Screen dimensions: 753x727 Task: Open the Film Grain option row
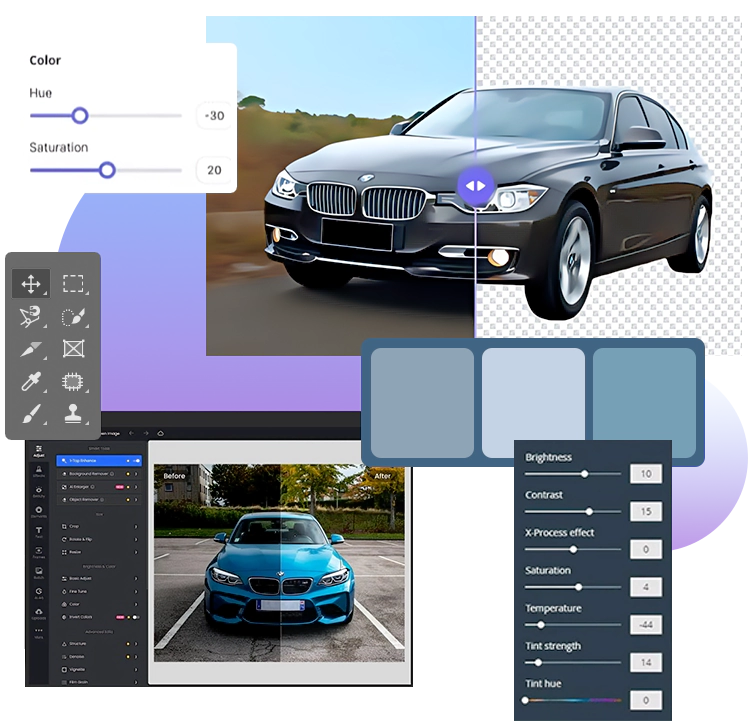pyautogui.click(x=99, y=682)
